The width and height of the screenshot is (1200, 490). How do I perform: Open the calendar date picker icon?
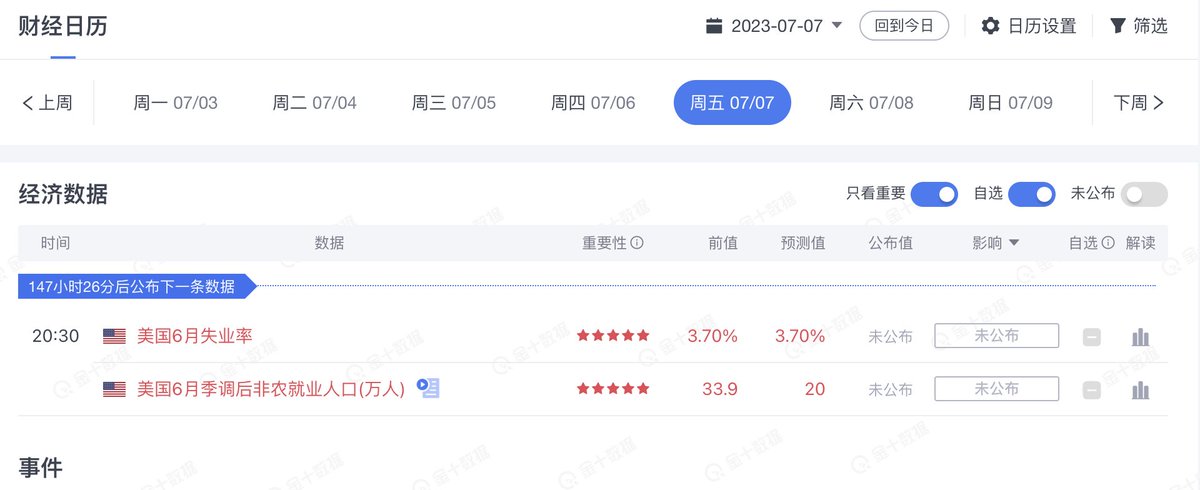pyautogui.click(x=714, y=26)
